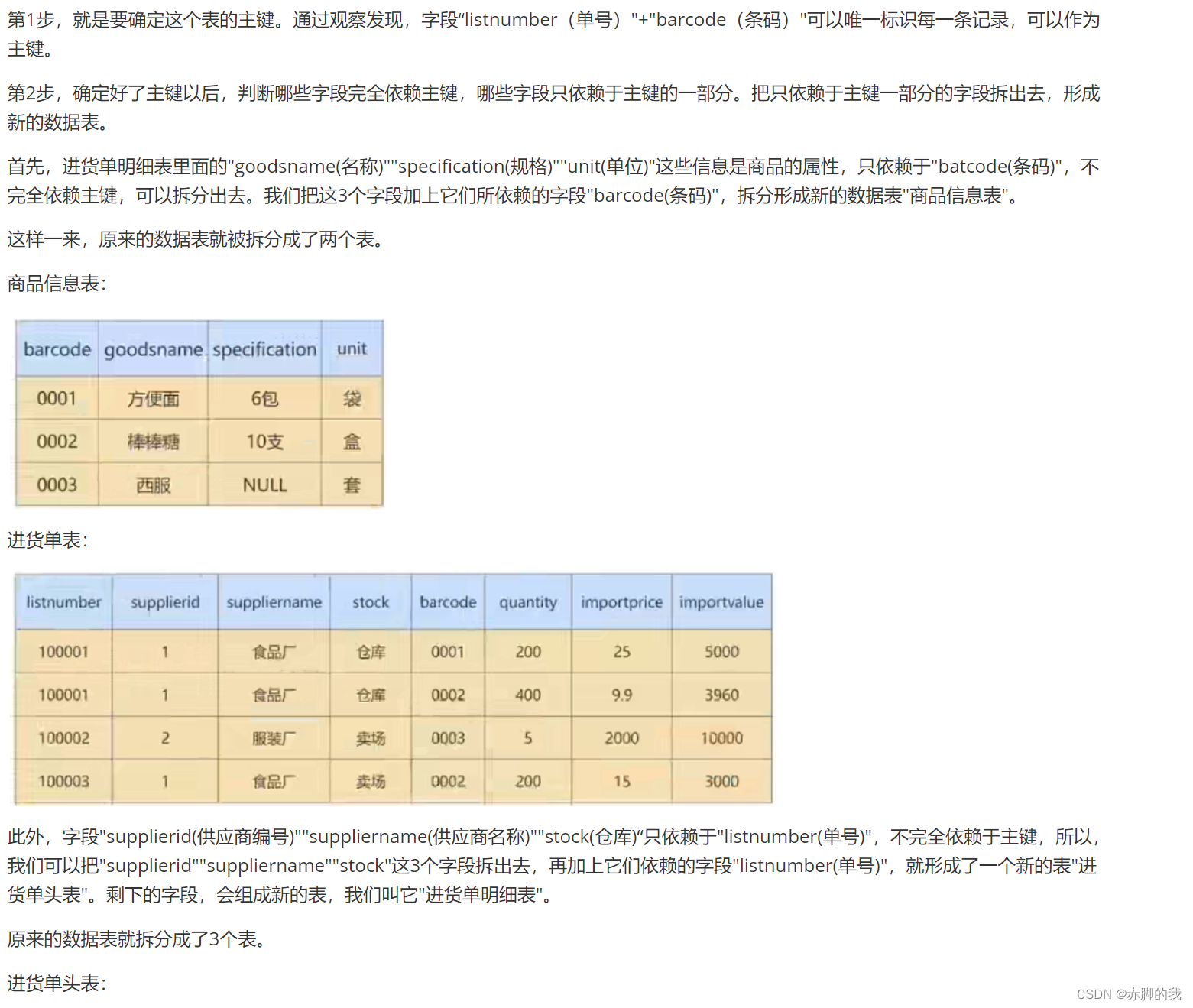
Task: Select the 服装厂 supplier cell
Action: pos(273,737)
